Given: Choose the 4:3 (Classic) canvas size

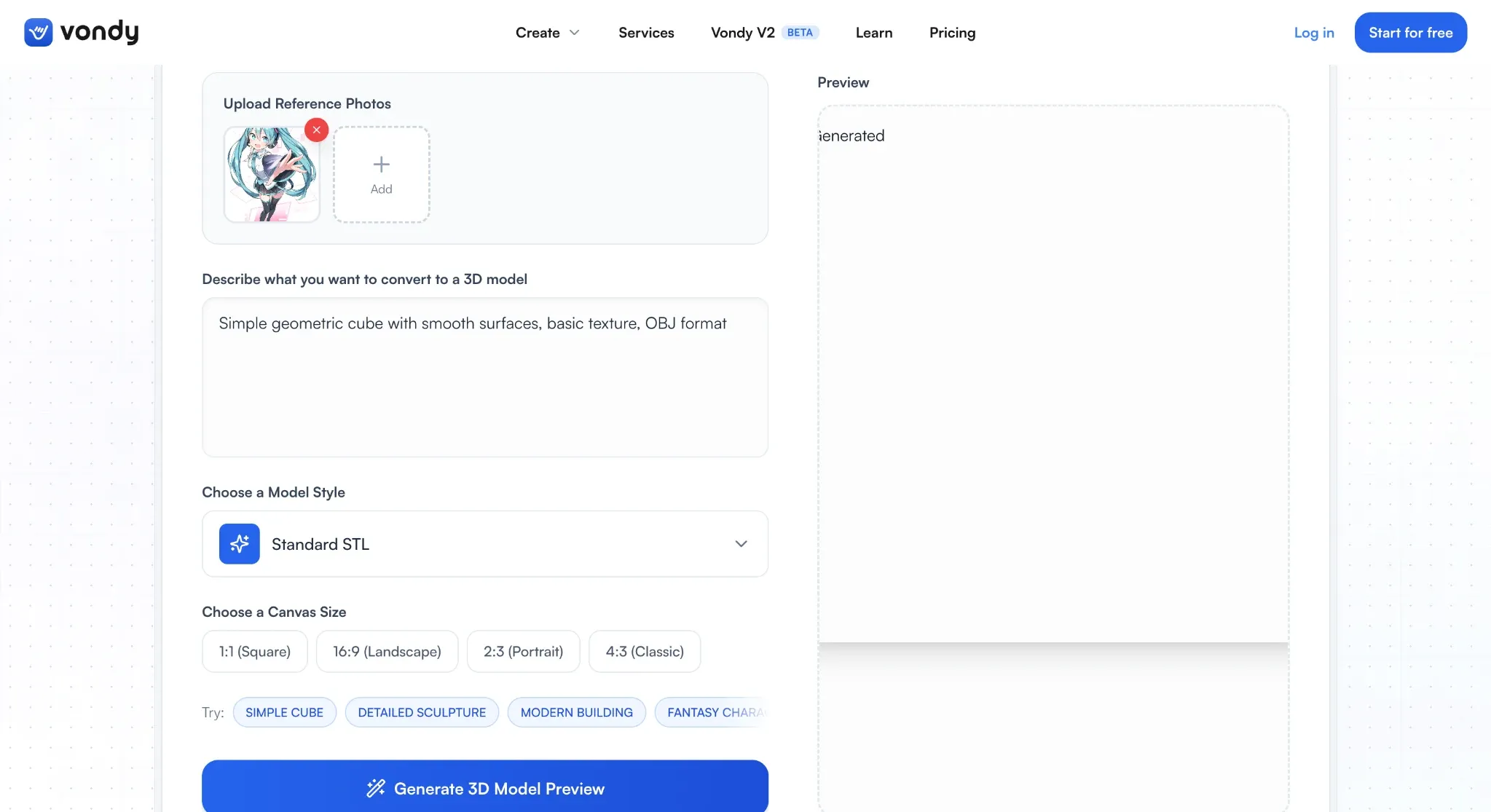Looking at the screenshot, I should click(645, 651).
